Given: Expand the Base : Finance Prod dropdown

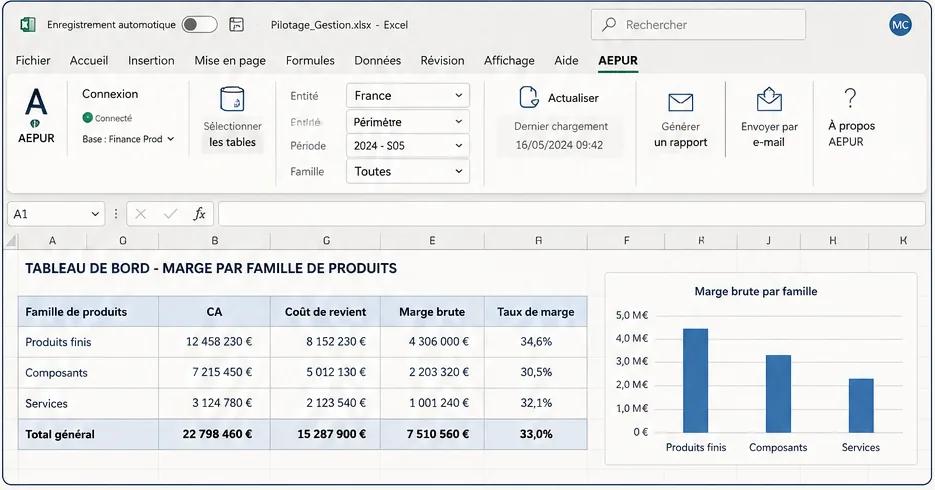Looking at the screenshot, I should click(x=128, y=139).
